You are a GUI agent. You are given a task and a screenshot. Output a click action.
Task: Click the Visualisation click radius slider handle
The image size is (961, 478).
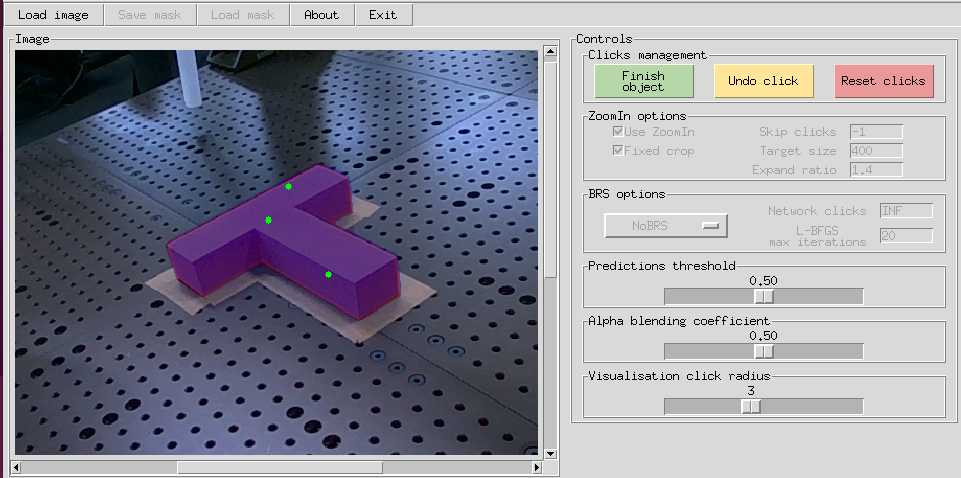click(751, 406)
